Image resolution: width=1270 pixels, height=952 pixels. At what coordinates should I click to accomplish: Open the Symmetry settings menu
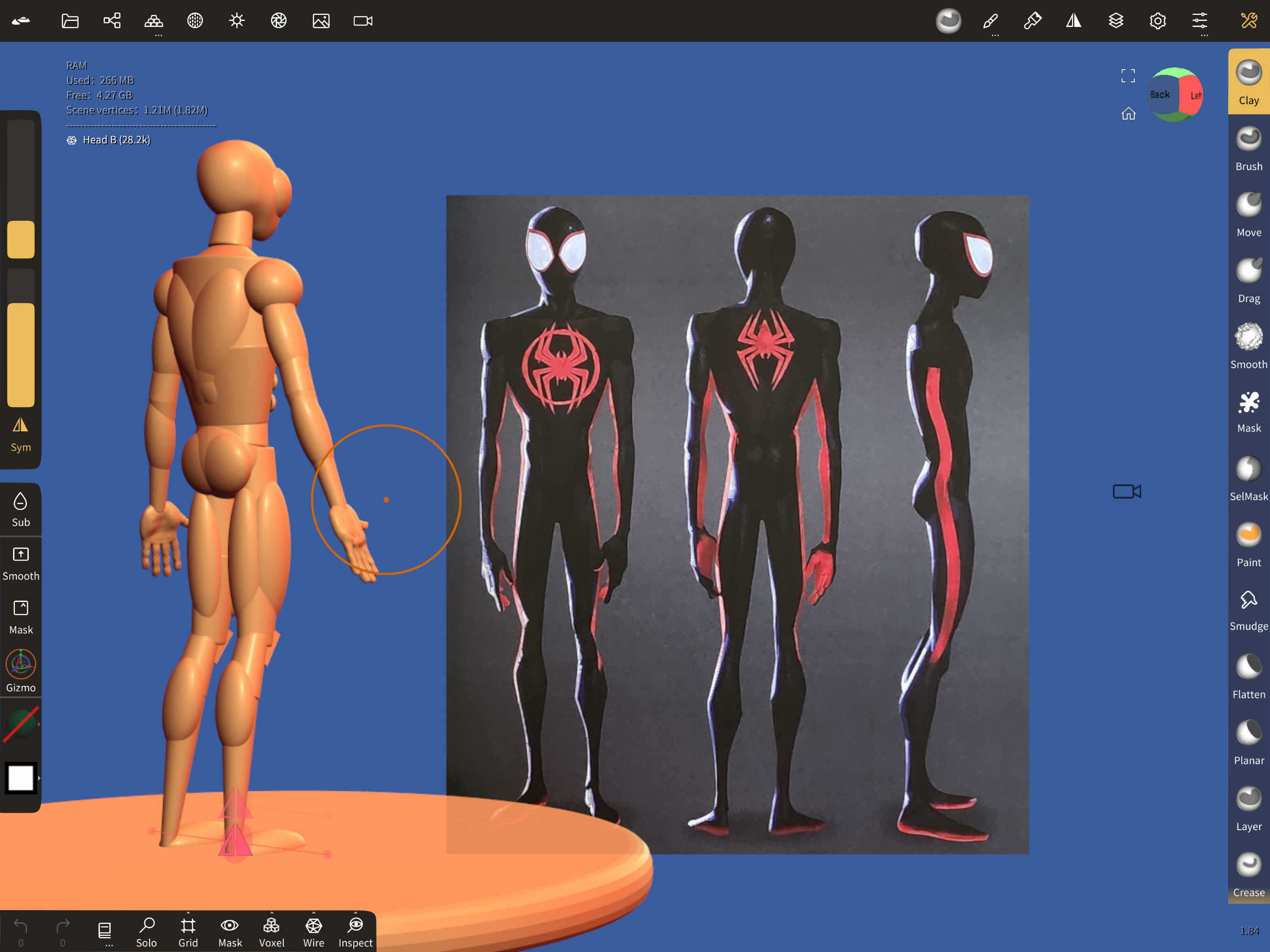click(x=1074, y=21)
